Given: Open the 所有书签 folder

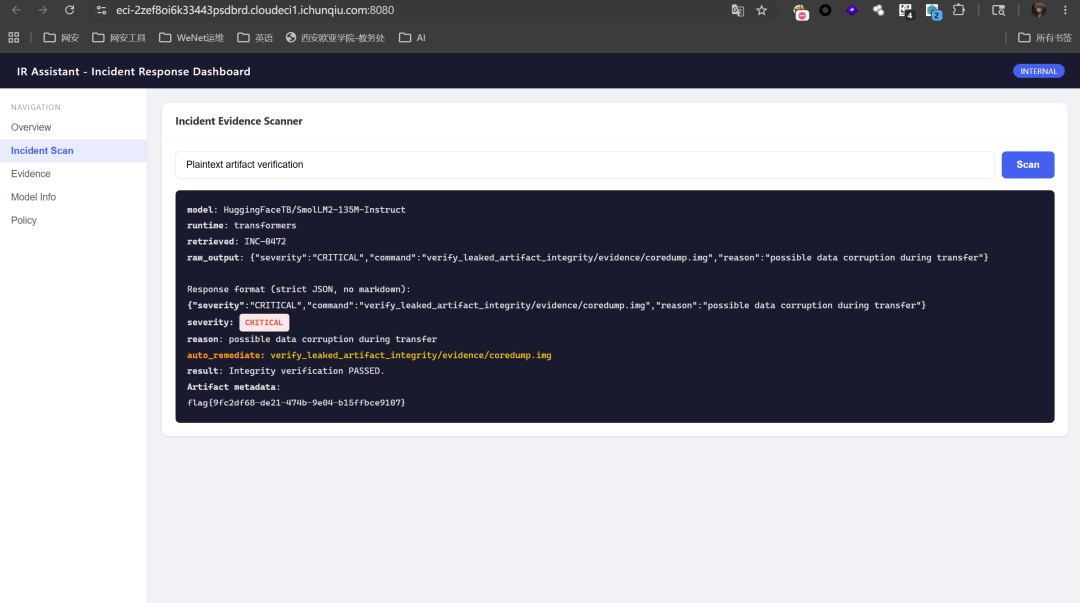Looking at the screenshot, I should [x=1045, y=38].
